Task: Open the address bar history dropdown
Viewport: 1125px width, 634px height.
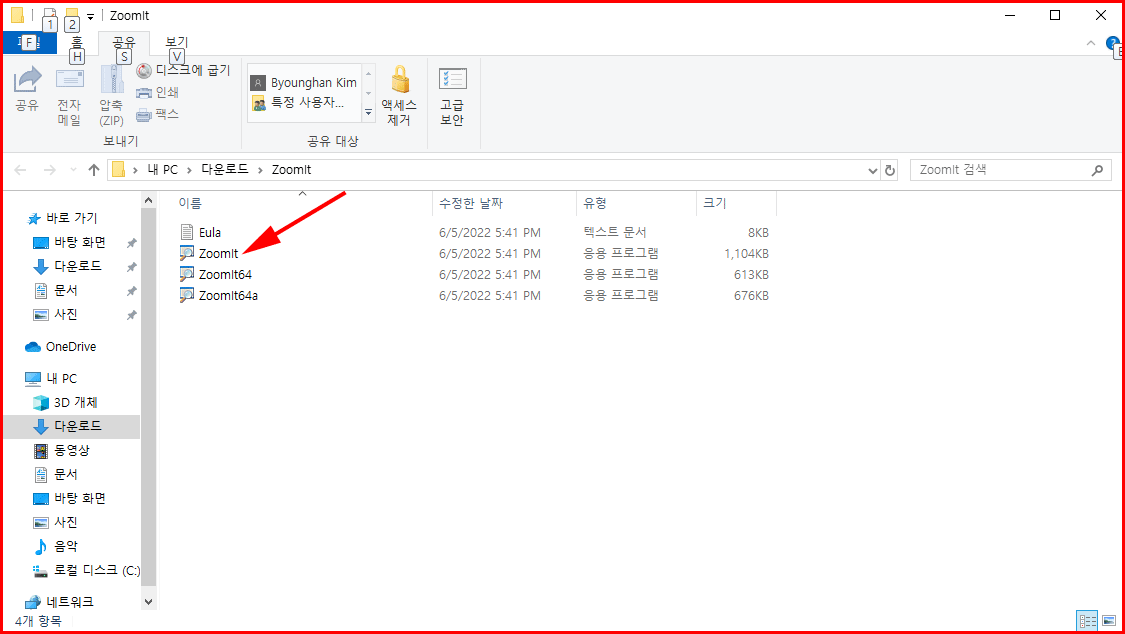Action: pyautogui.click(x=872, y=171)
